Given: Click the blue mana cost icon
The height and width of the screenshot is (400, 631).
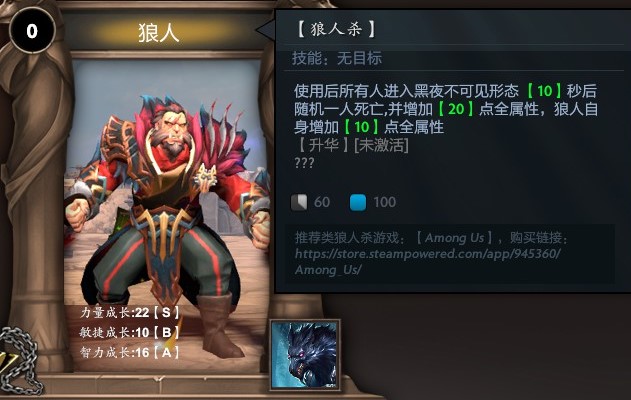Looking at the screenshot, I should coord(358,202).
